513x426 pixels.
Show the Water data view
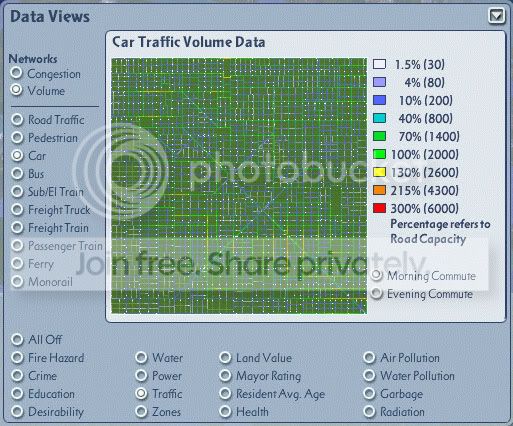(141, 357)
